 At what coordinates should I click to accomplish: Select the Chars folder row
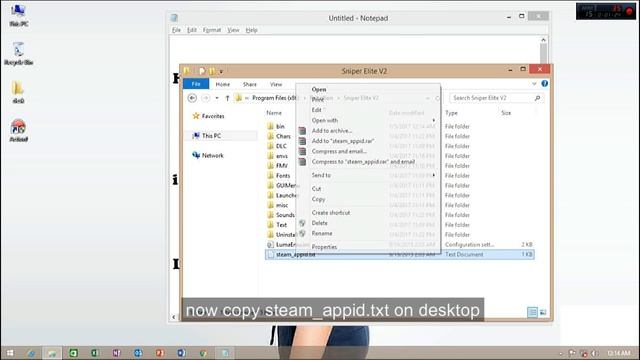point(400,136)
